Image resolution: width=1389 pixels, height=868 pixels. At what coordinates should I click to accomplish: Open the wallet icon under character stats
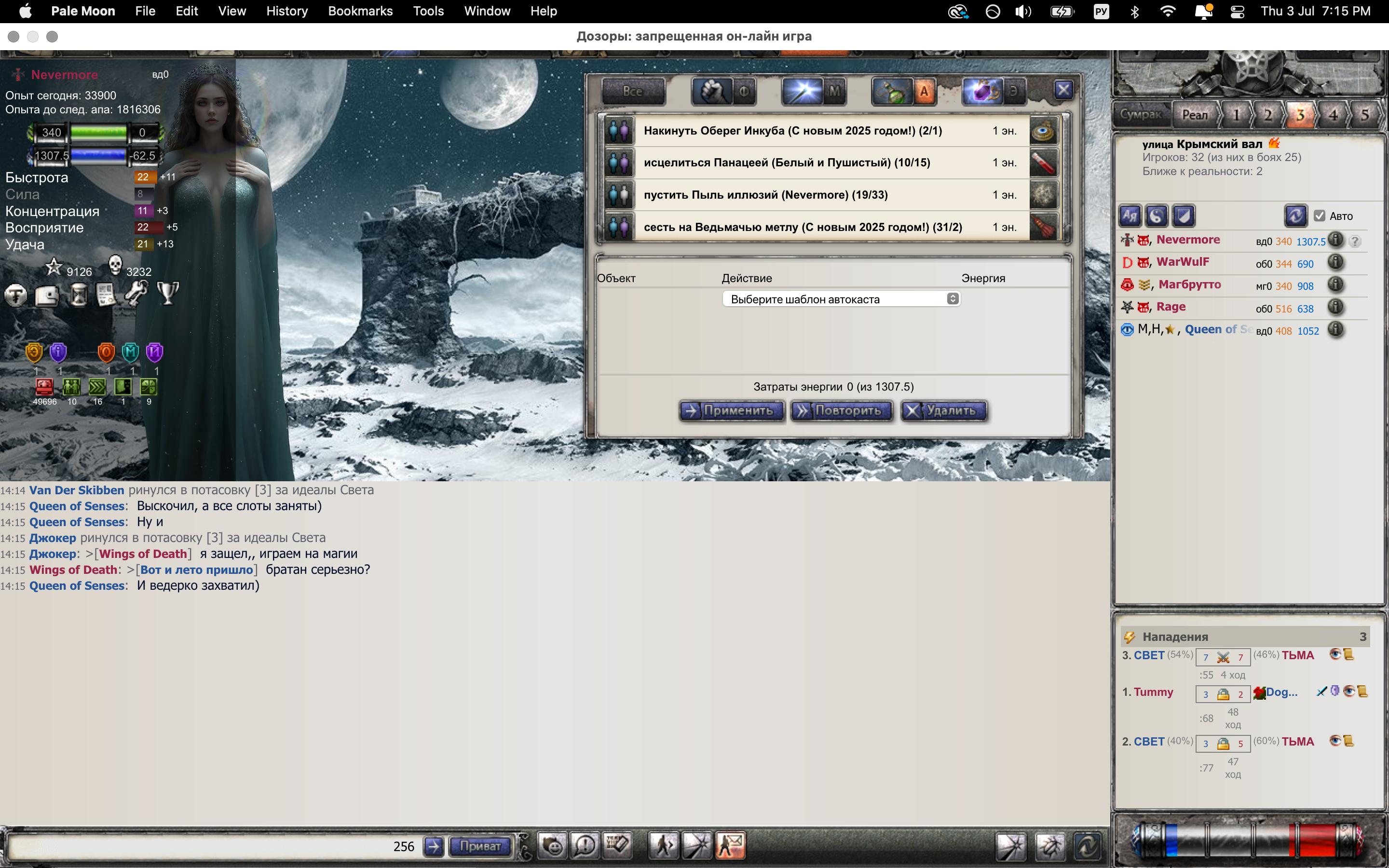point(47,296)
